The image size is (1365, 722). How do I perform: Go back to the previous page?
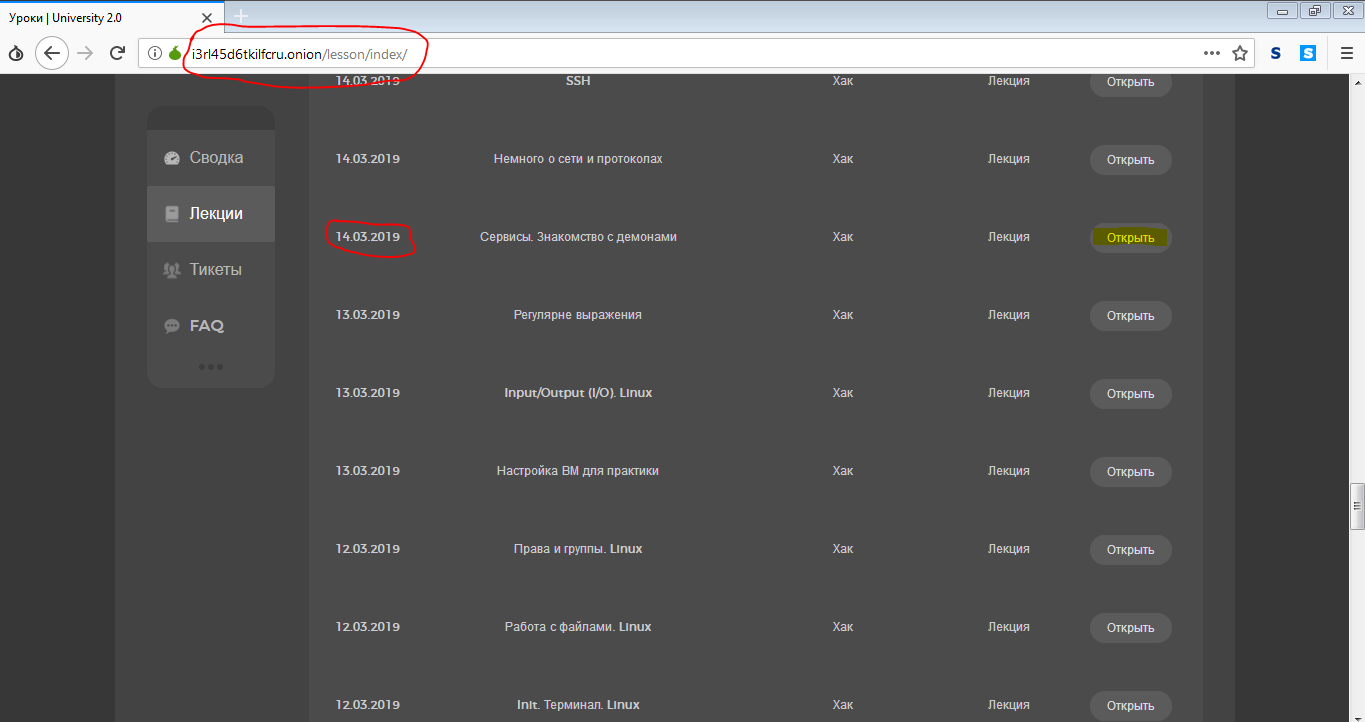click(x=52, y=53)
